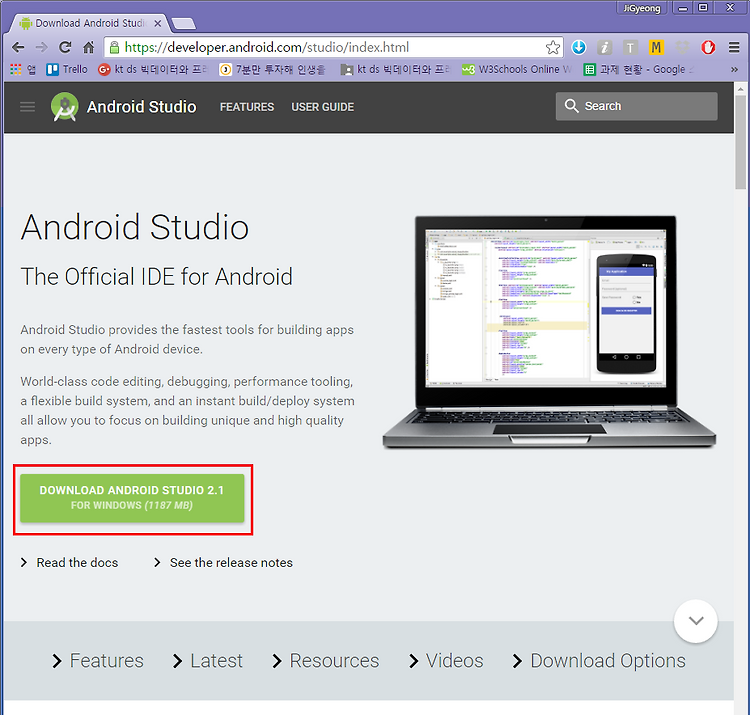The width and height of the screenshot is (750, 715).
Task: Open the 과제 현황 Google Sheets bookmark
Action: pos(639,69)
